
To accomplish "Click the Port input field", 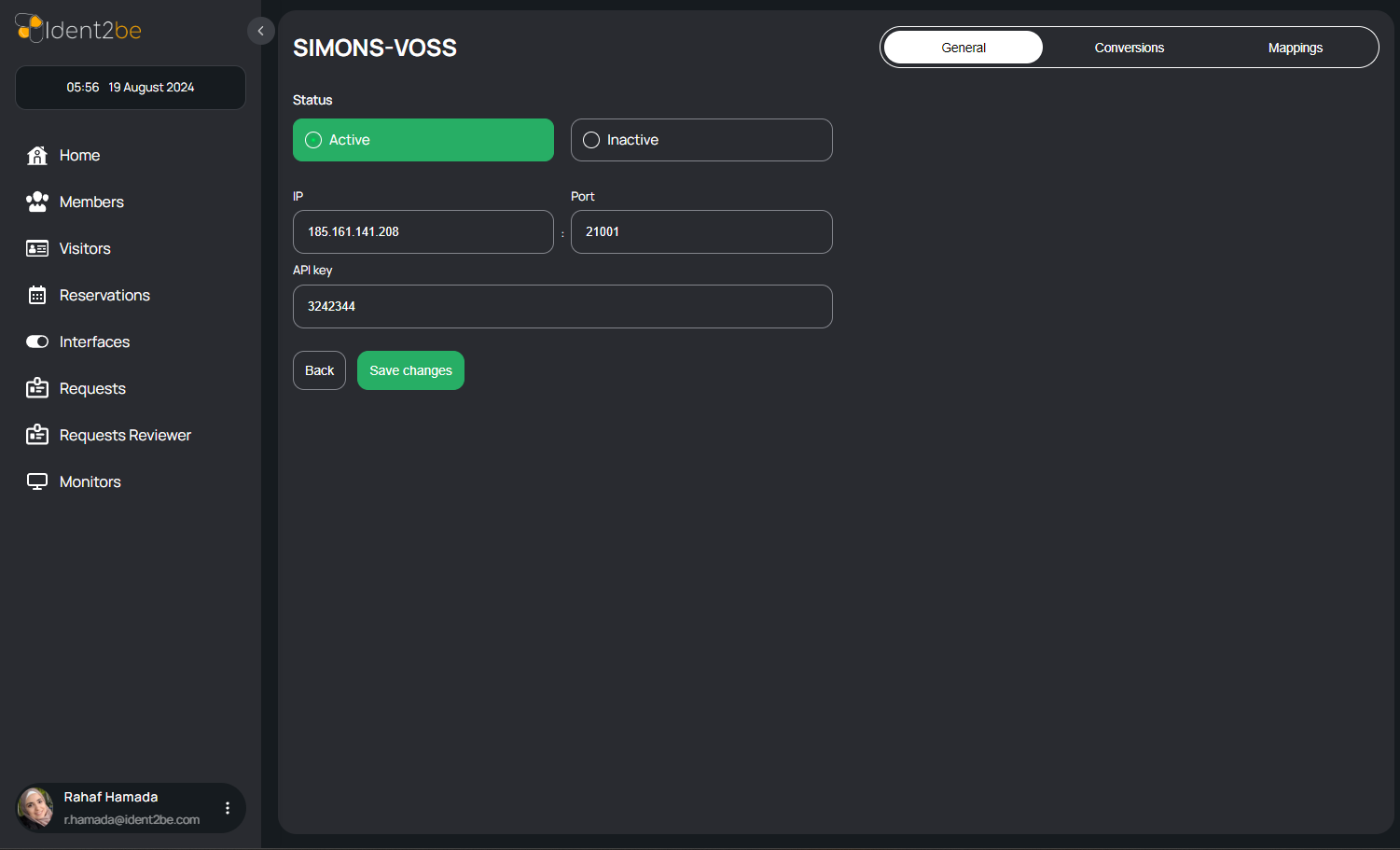I will (701, 231).
